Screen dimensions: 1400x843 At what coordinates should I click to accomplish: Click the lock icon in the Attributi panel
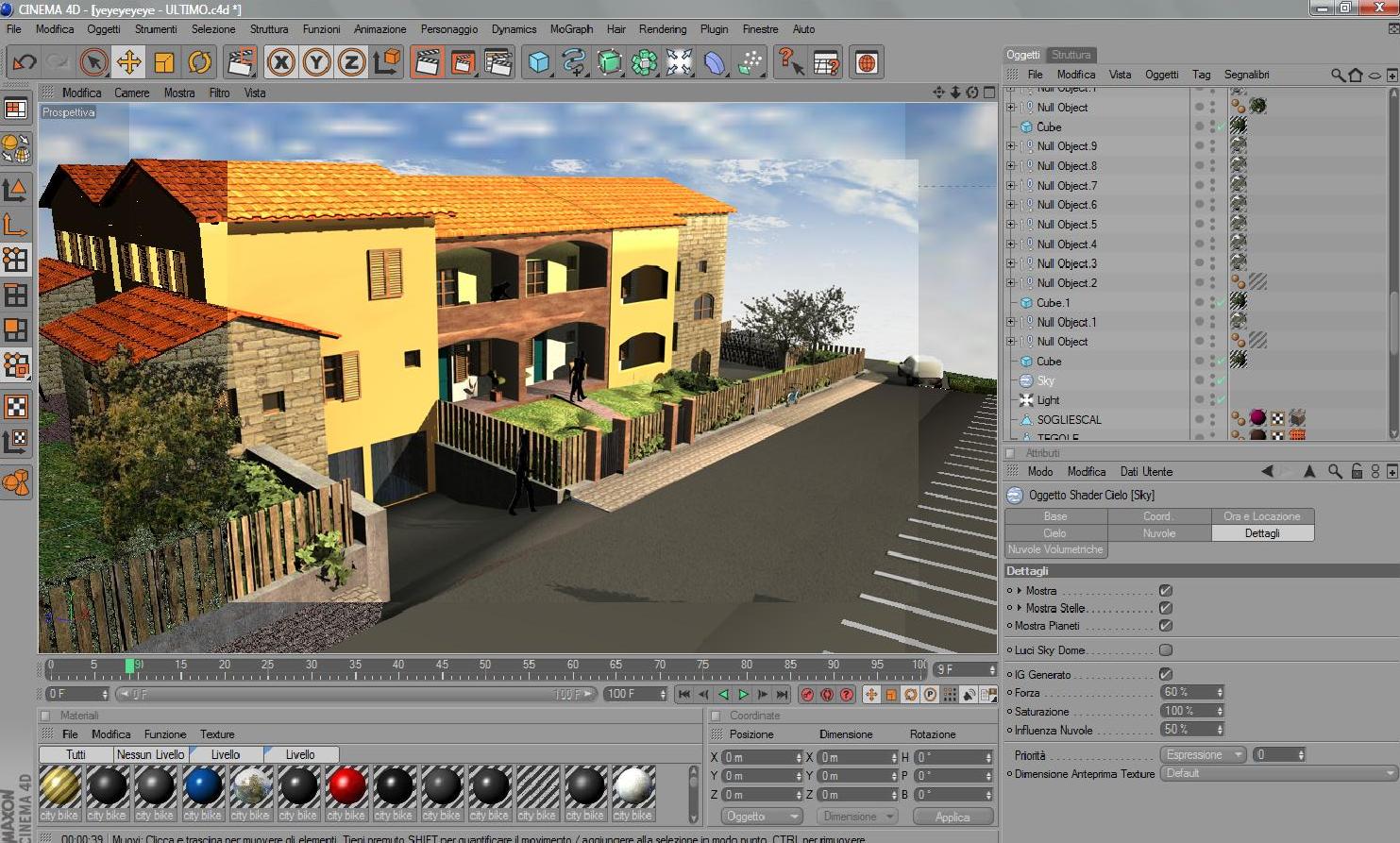(1357, 471)
